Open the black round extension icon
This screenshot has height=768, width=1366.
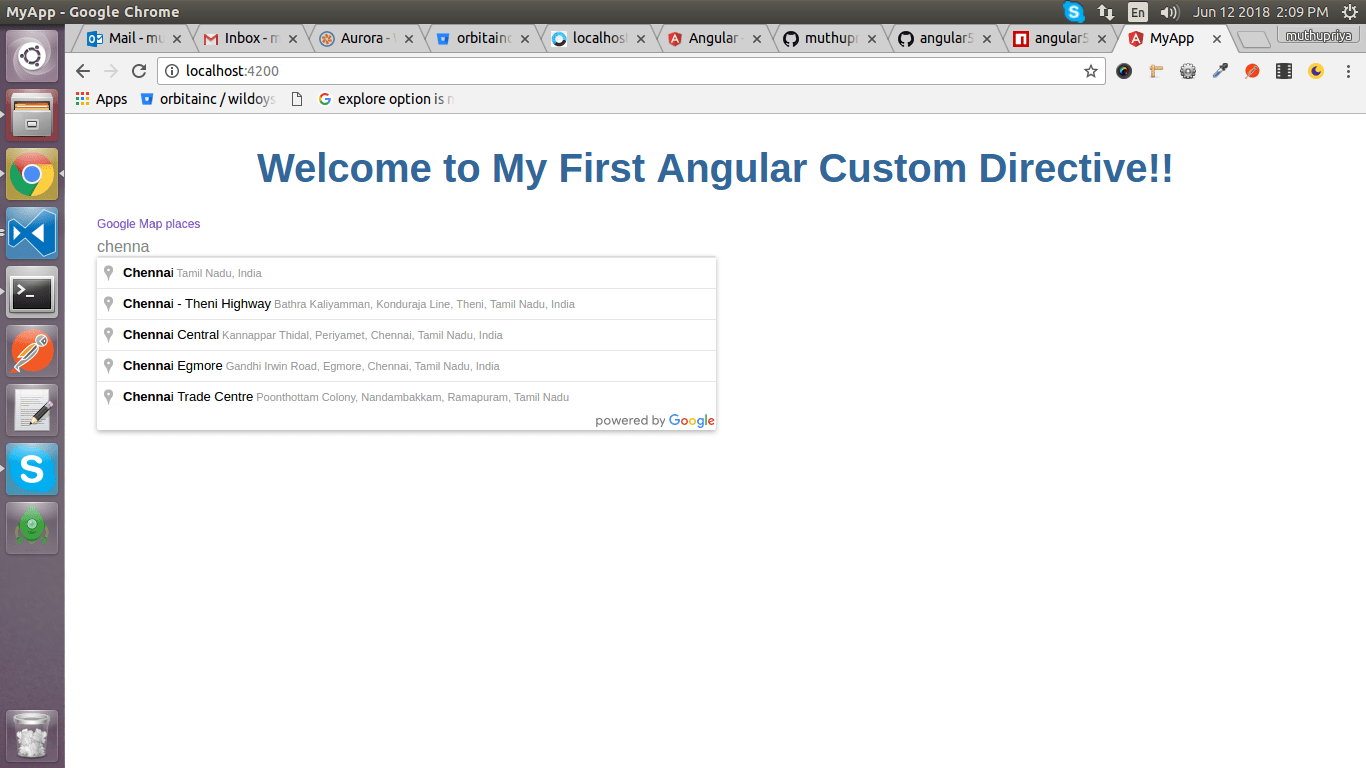coord(1124,71)
